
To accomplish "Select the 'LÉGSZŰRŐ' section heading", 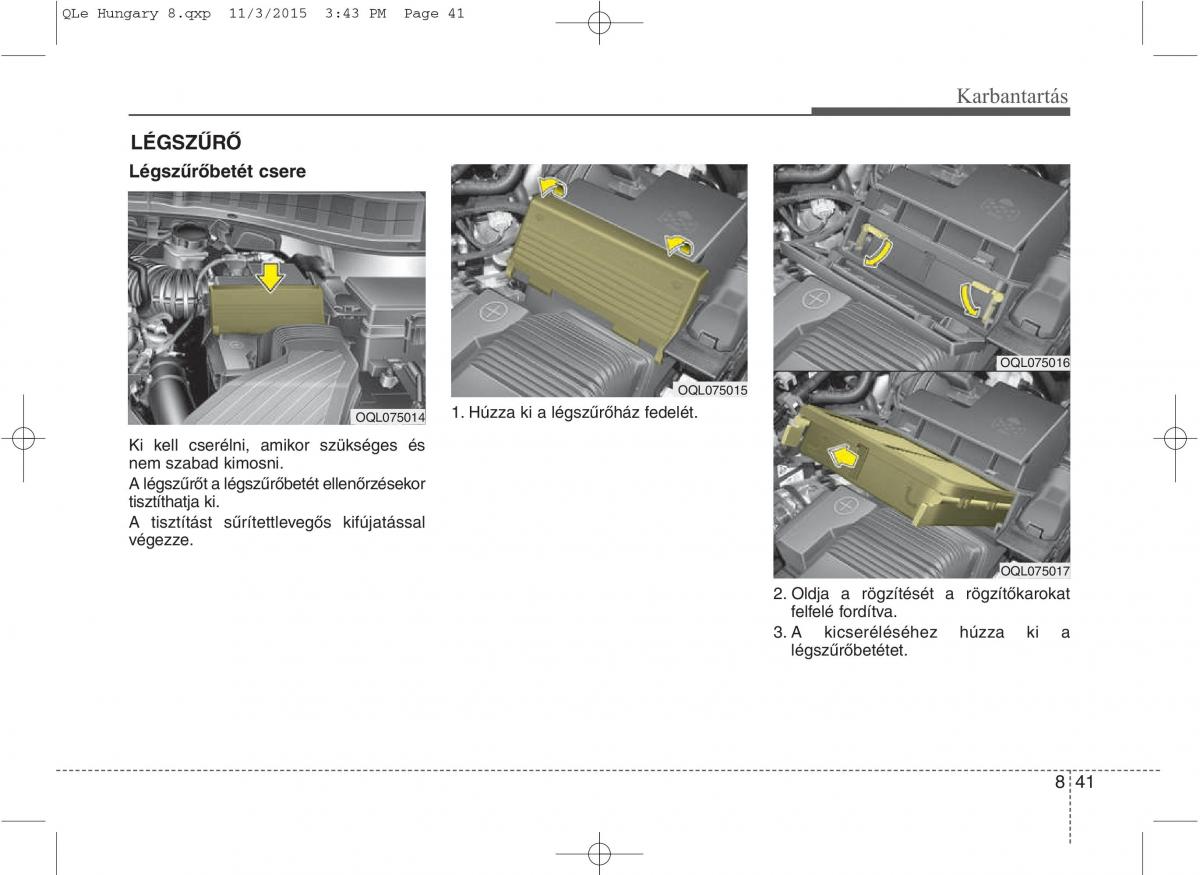I will [185, 142].
